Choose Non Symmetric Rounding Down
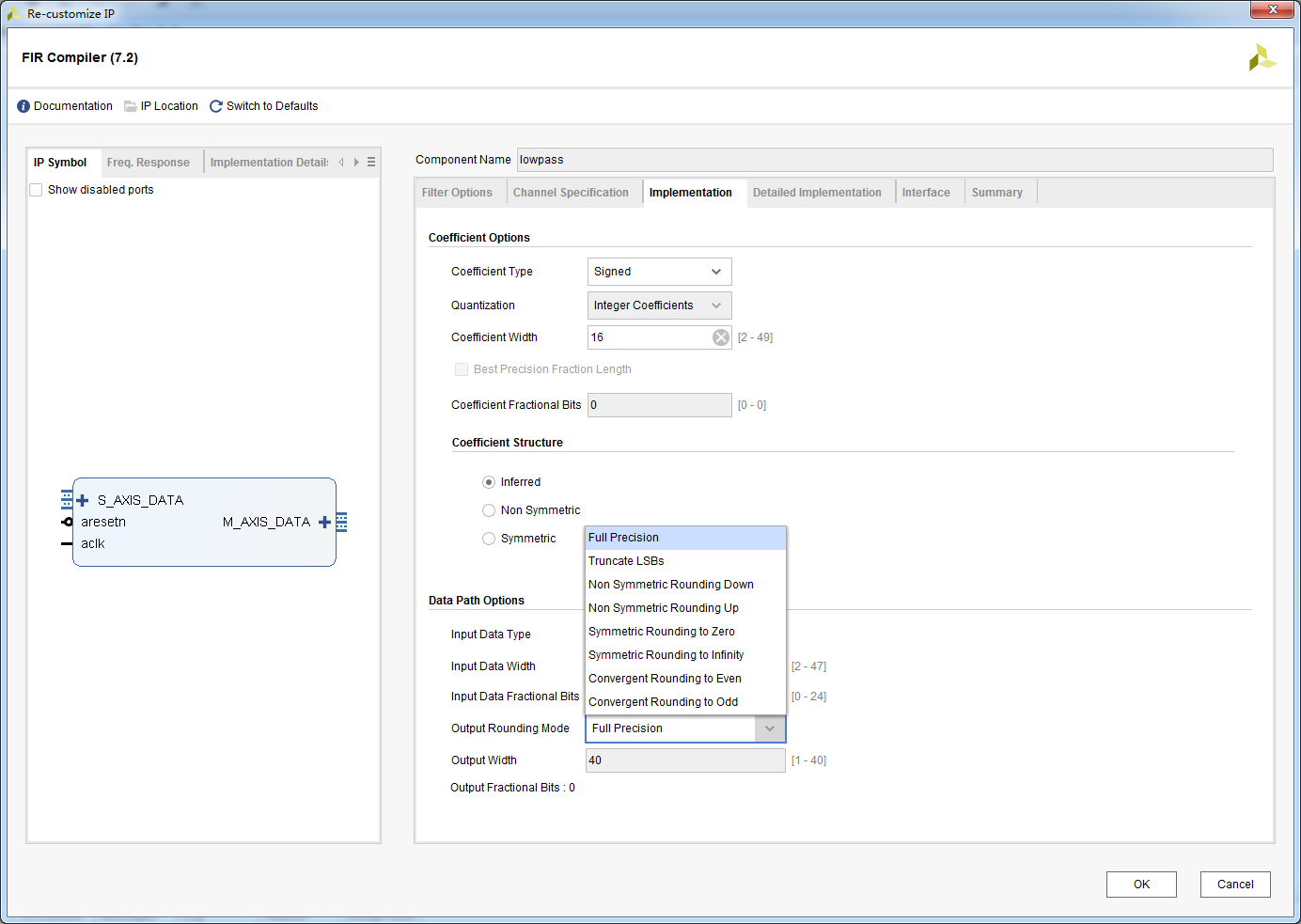The image size is (1301, 924). click(685, 585)
